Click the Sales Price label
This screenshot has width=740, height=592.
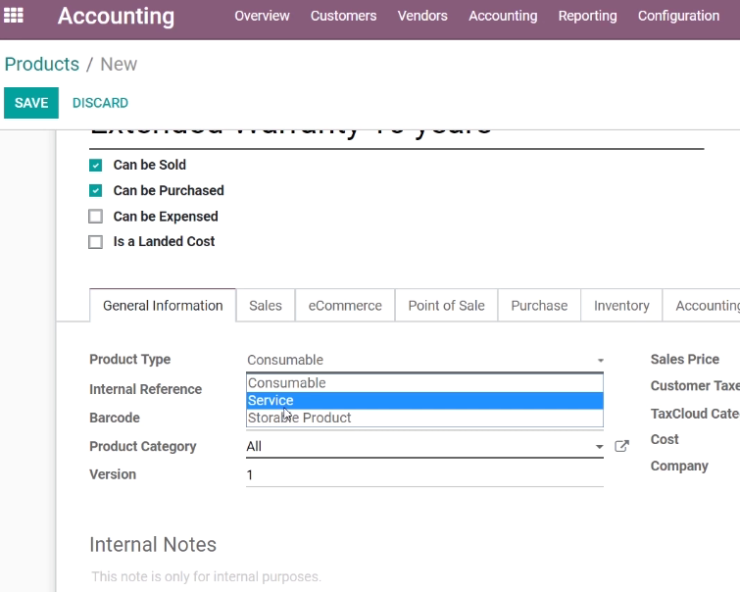[x=685, y=360]
